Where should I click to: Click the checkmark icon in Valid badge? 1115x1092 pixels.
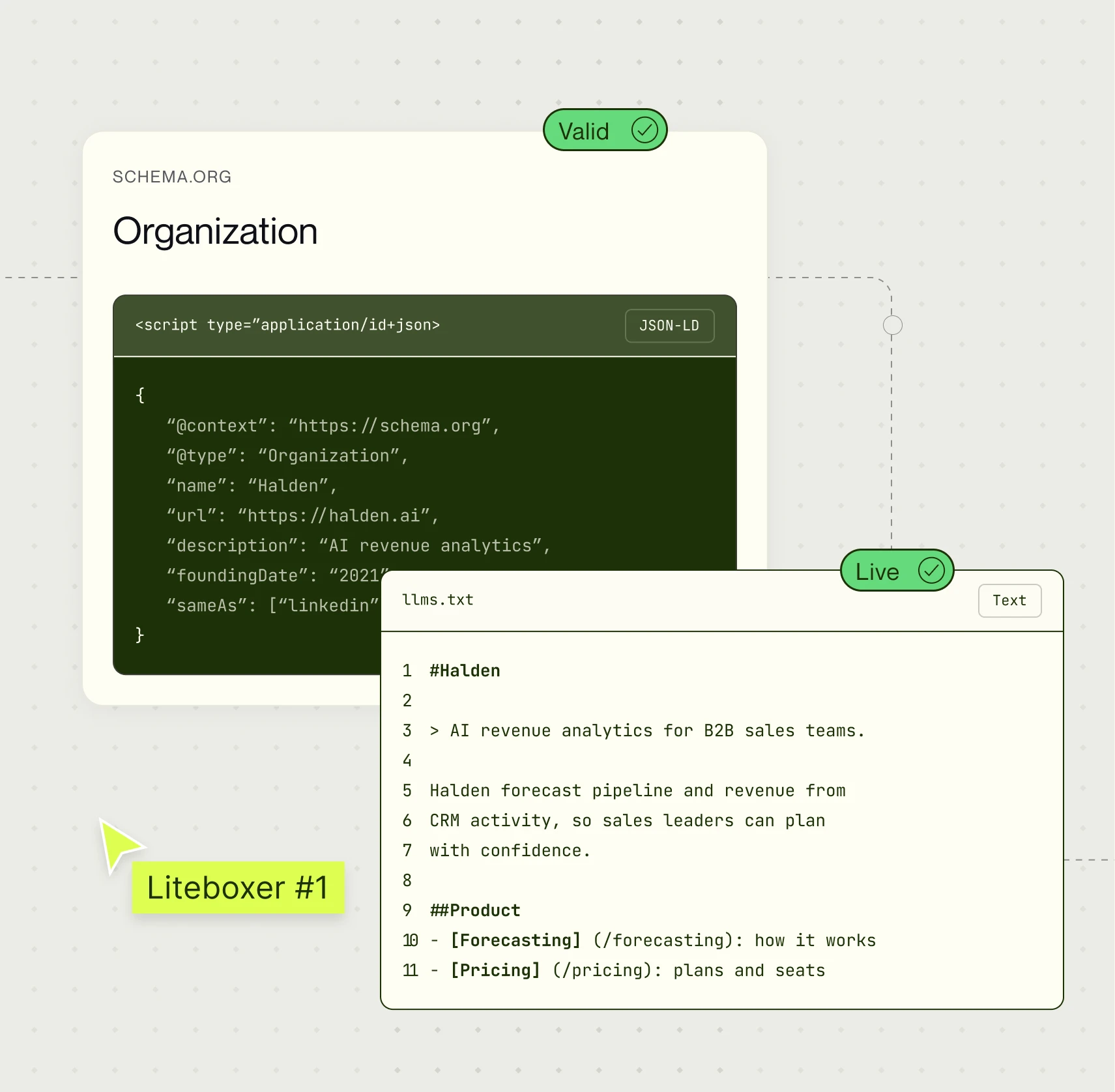(x=644, y=130)
